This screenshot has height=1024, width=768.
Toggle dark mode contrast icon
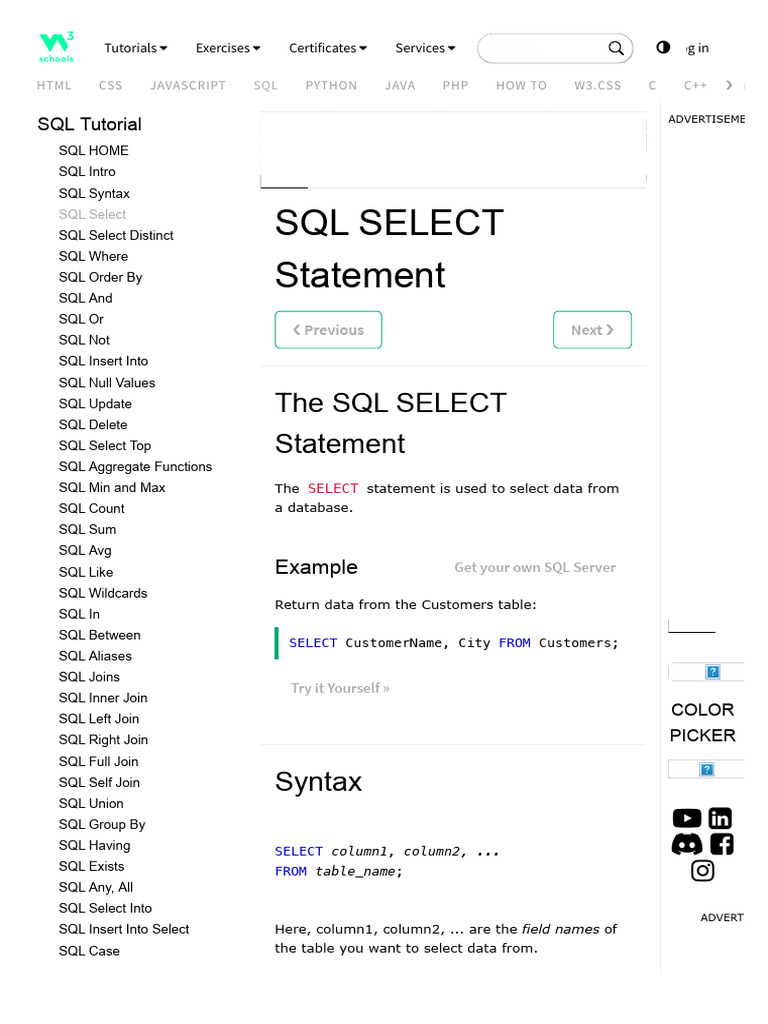tap(663, 48)
